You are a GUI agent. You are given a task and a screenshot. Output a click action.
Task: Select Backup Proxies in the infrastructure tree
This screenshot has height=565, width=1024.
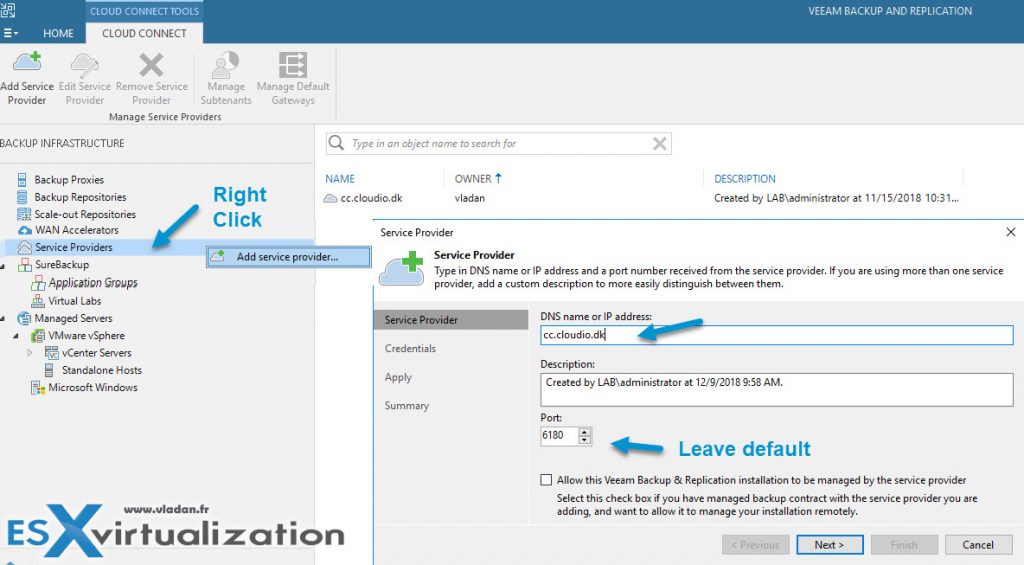click(x=68, y=180)
